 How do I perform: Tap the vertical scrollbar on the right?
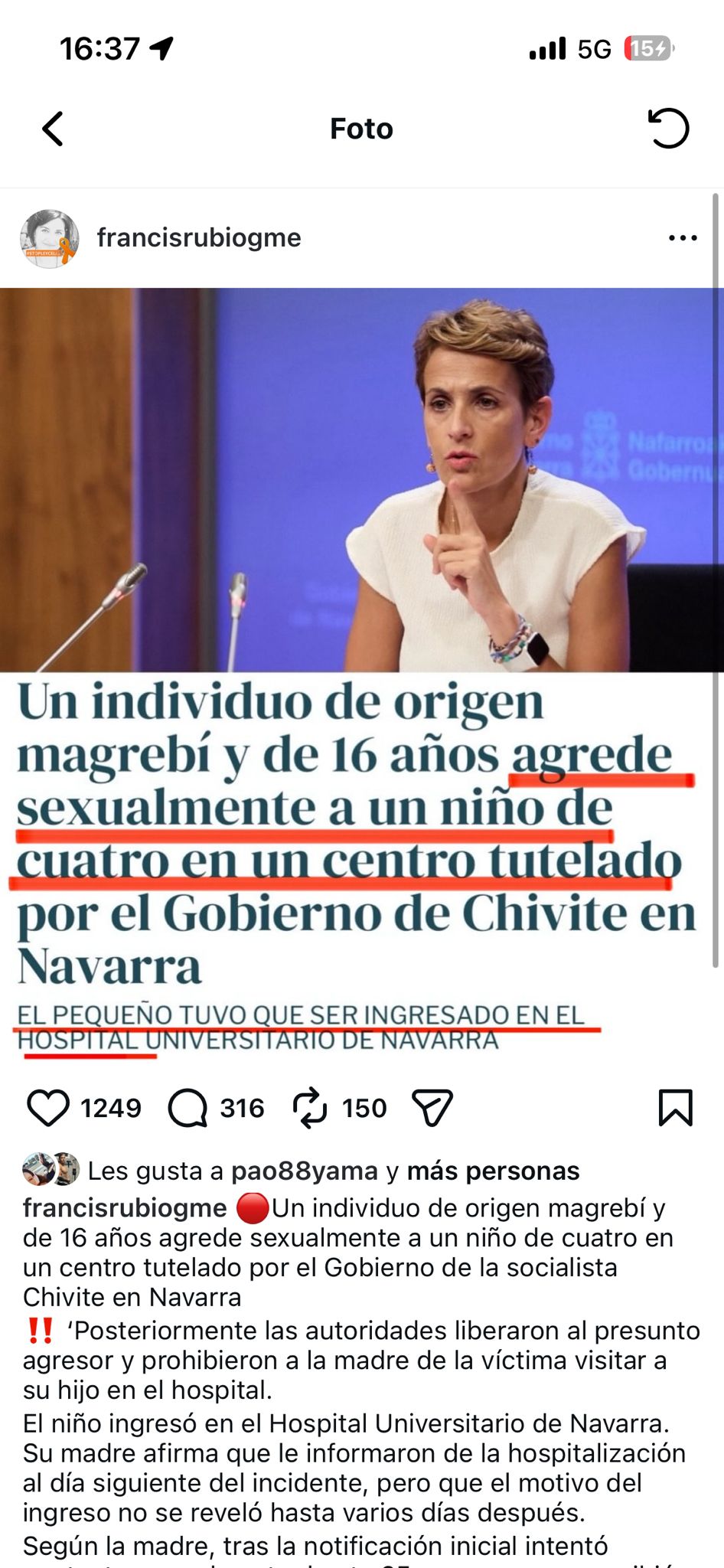[x=716, y=580]
